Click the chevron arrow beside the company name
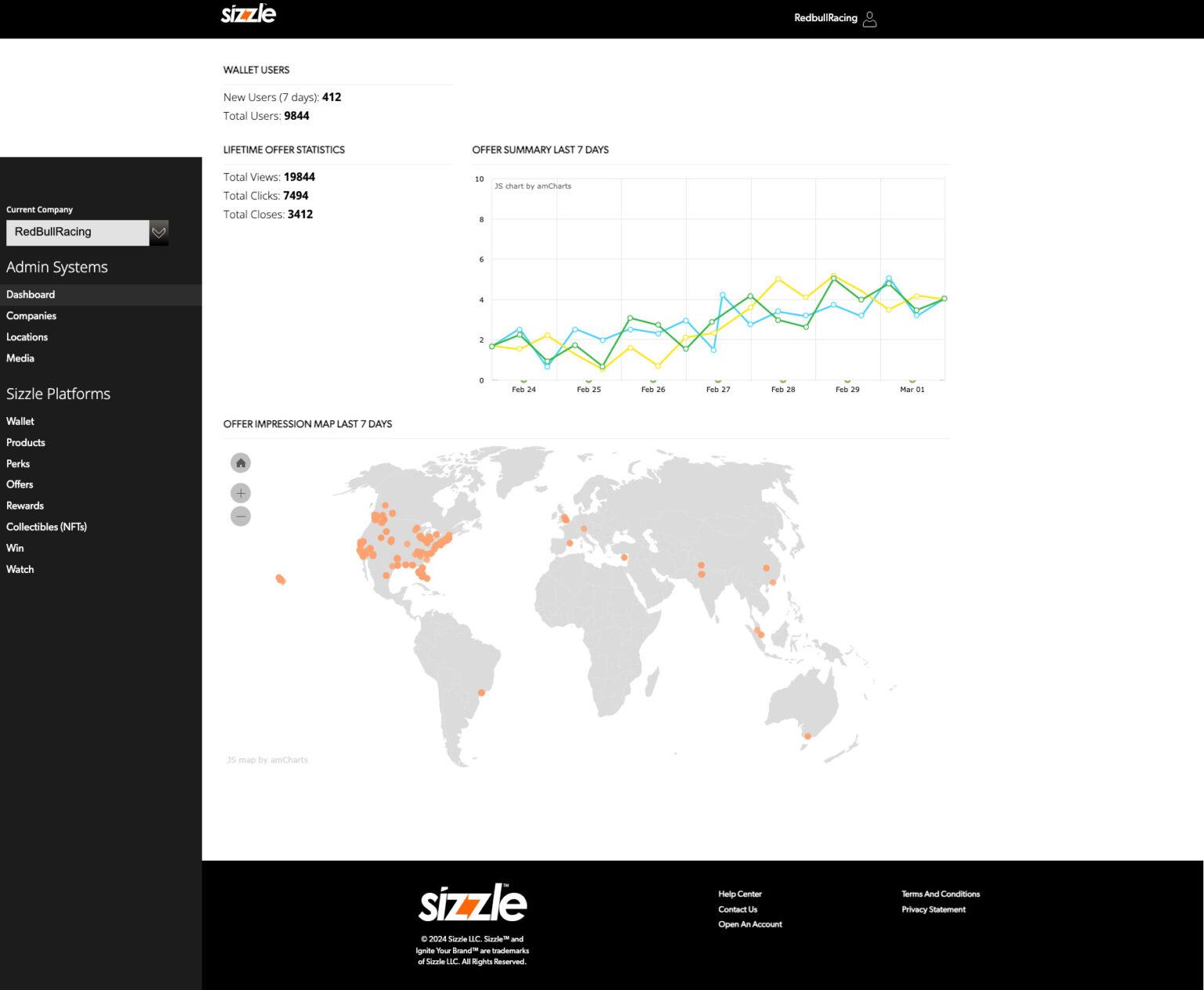 [158, 232]
